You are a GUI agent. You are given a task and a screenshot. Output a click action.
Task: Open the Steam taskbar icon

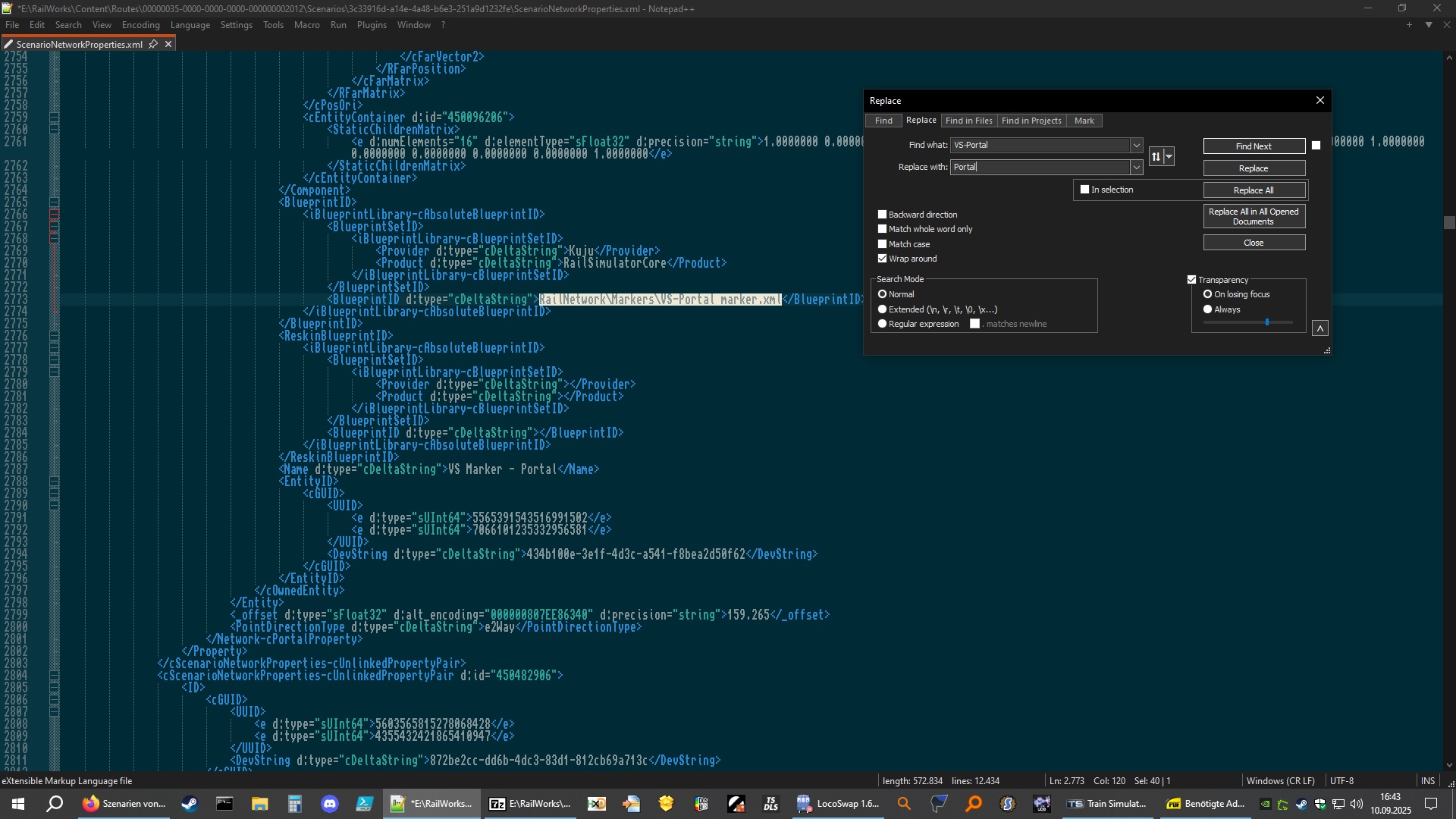(x=190, y=804)
